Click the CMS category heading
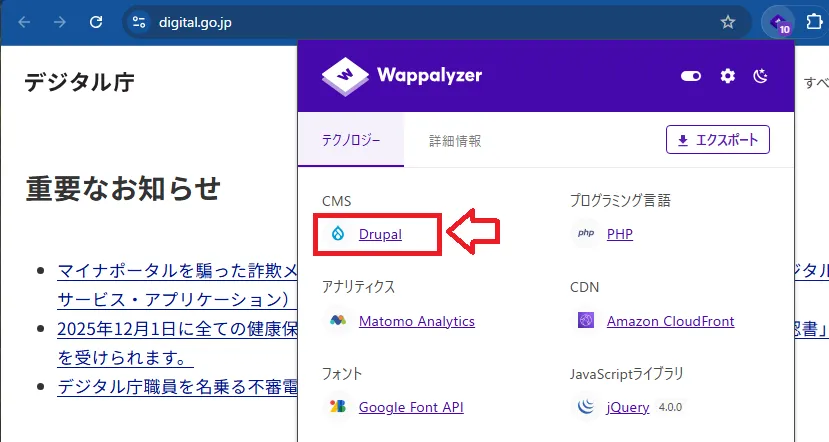 click(x=336, y=201)
